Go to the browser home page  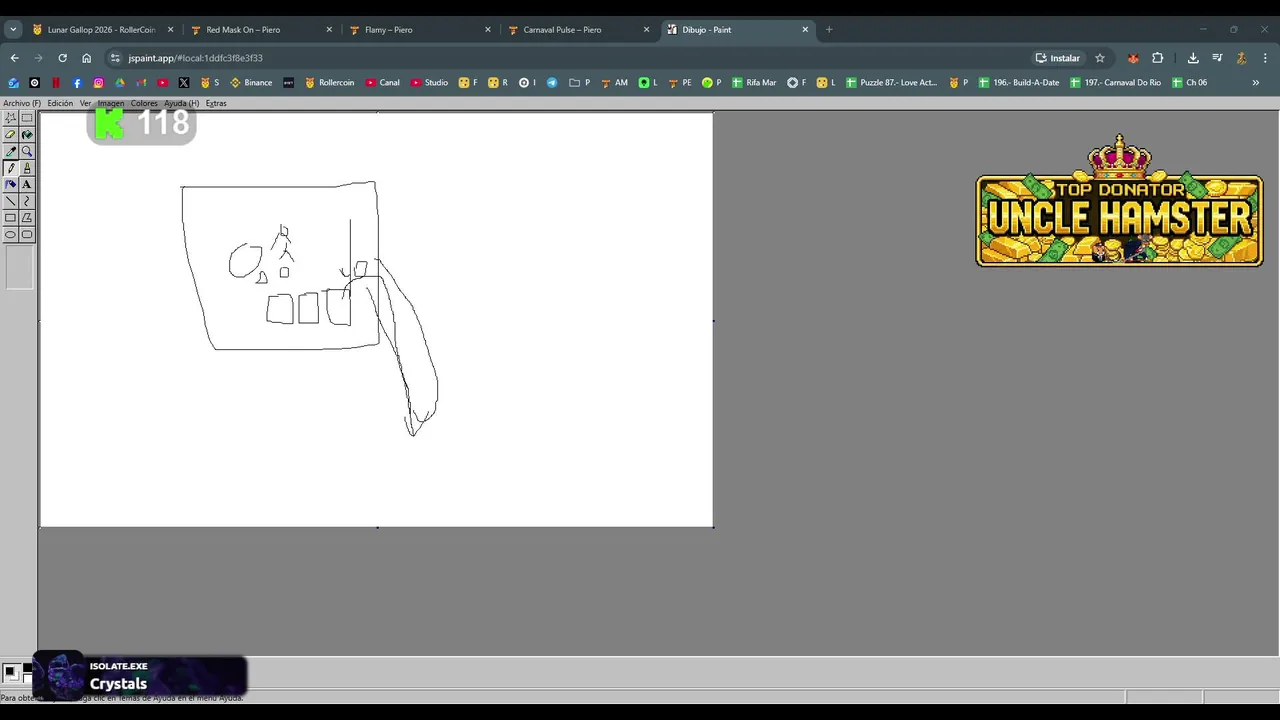86,58
